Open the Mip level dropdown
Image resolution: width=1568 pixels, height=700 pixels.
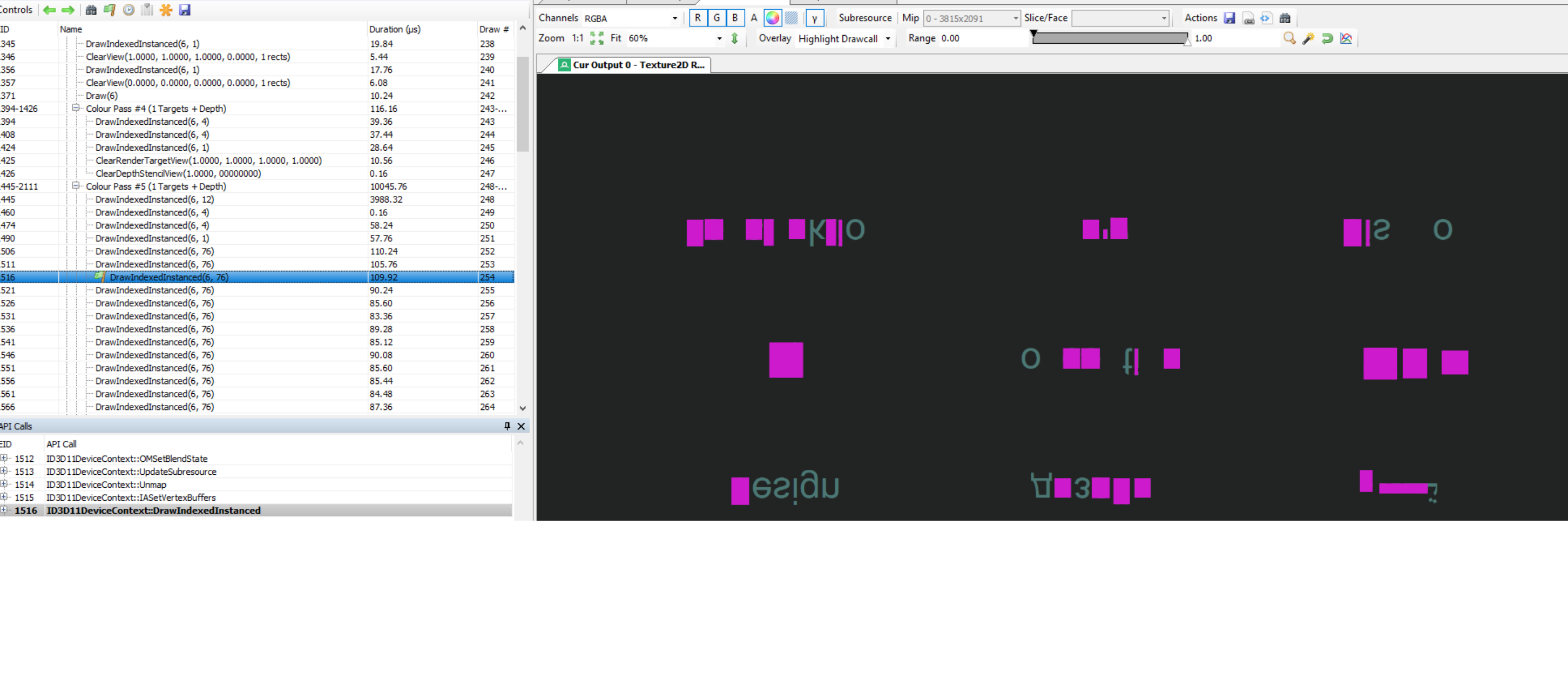click(971, 18)
